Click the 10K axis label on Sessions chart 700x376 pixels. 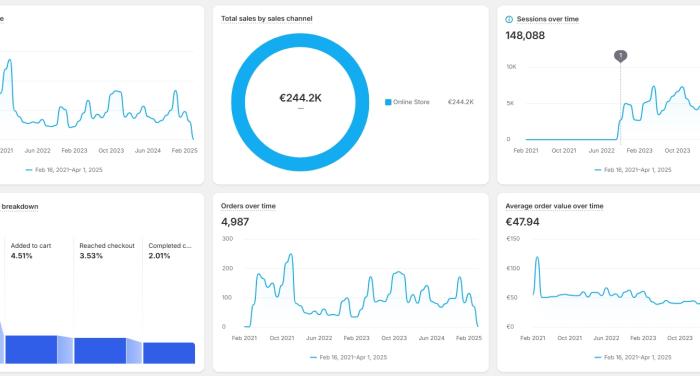[x=511, y=67]
